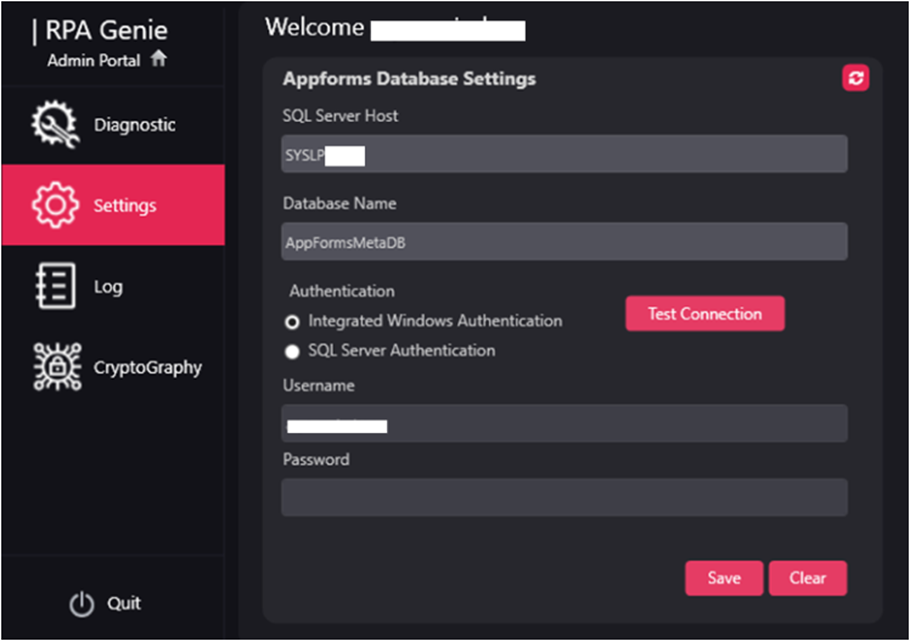Go to the Diagnostic menu item
910x641 pixels.
113,124
